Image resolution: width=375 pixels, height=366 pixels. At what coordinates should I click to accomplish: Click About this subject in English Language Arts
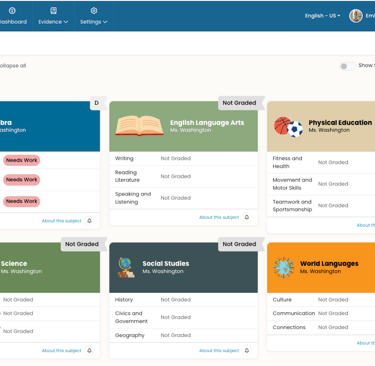point(219,217)
